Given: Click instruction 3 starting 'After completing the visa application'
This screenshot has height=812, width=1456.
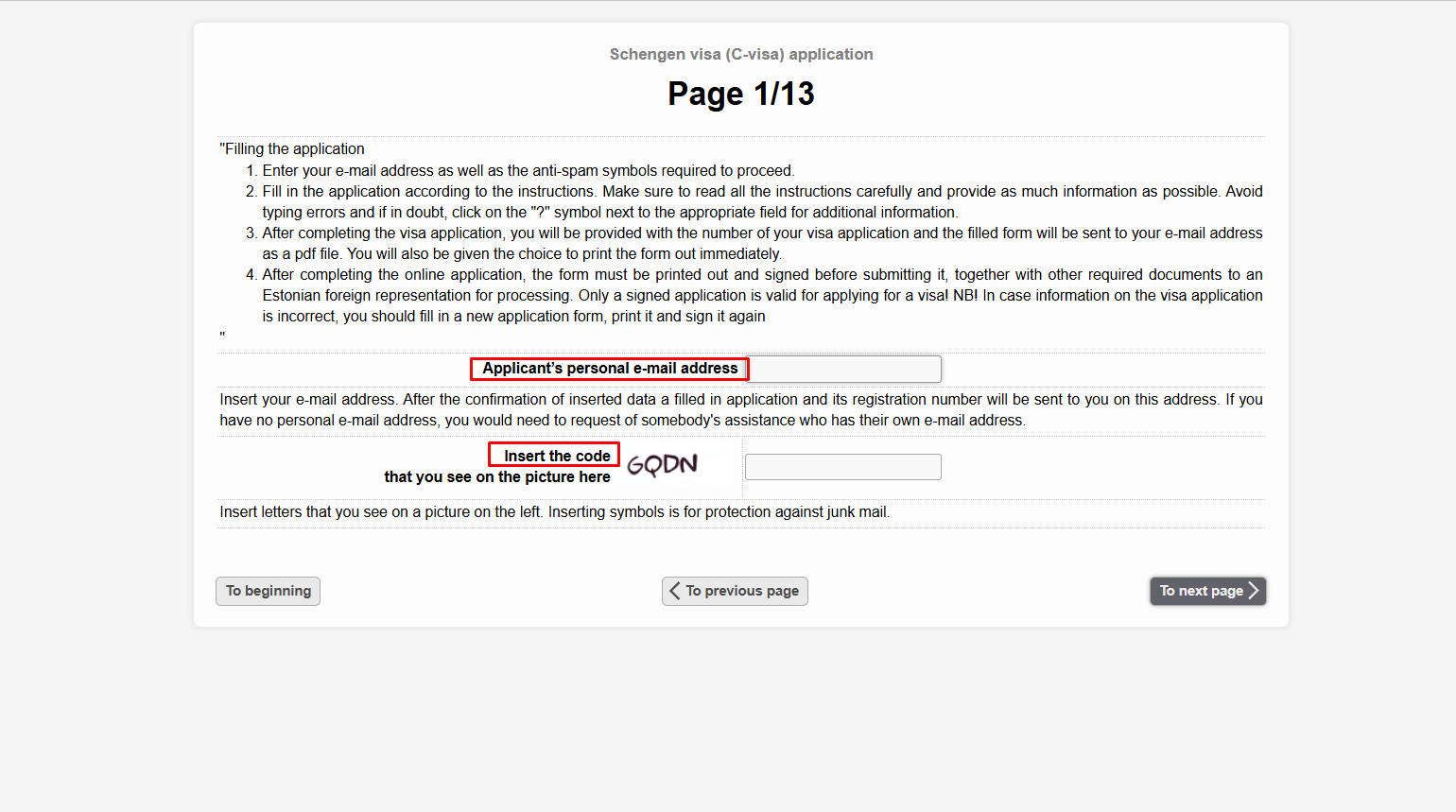Looking at the screenshot, I should click(762, 243).
